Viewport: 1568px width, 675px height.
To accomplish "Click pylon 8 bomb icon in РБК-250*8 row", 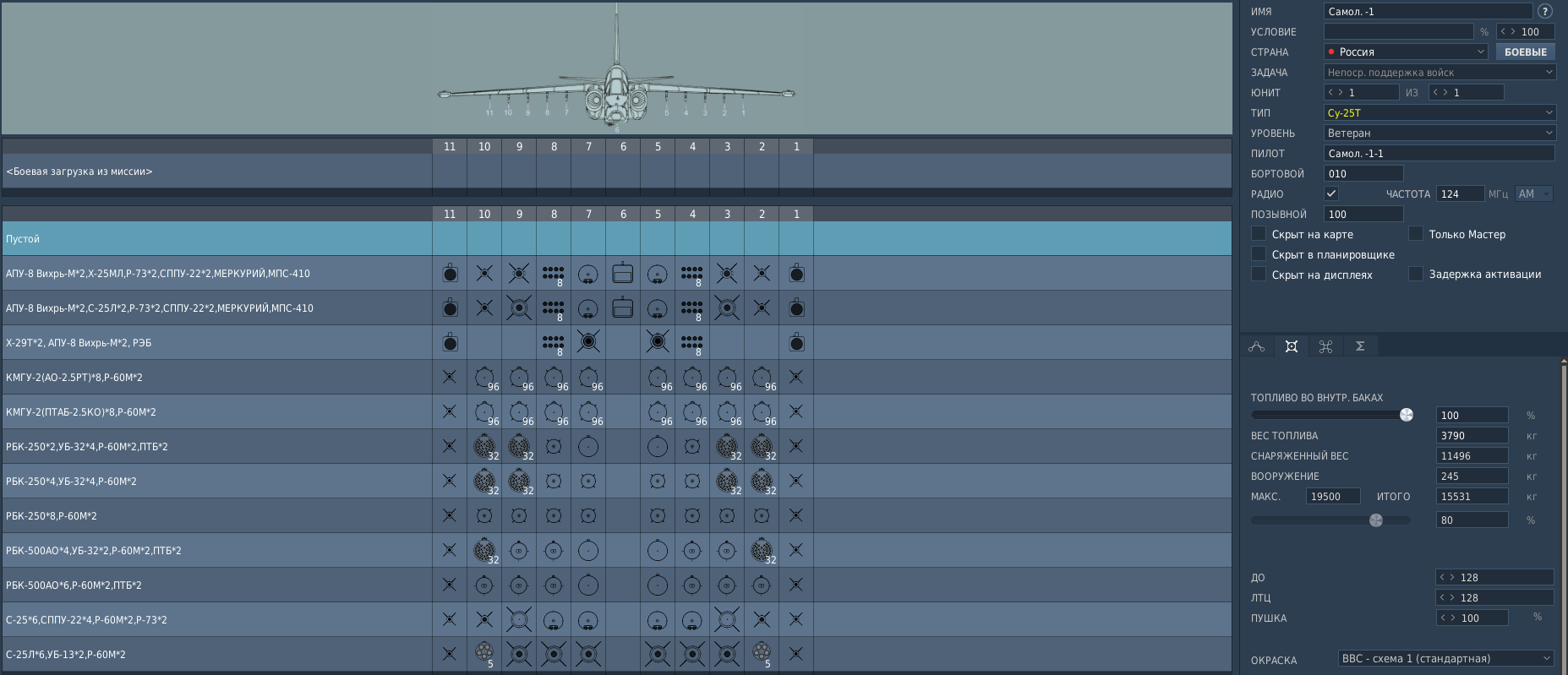I will pos(554,515).
